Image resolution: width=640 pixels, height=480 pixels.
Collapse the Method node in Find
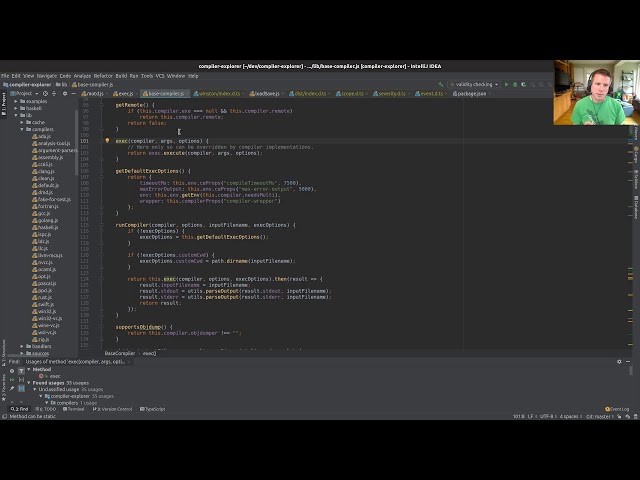[x=29, y=369]
